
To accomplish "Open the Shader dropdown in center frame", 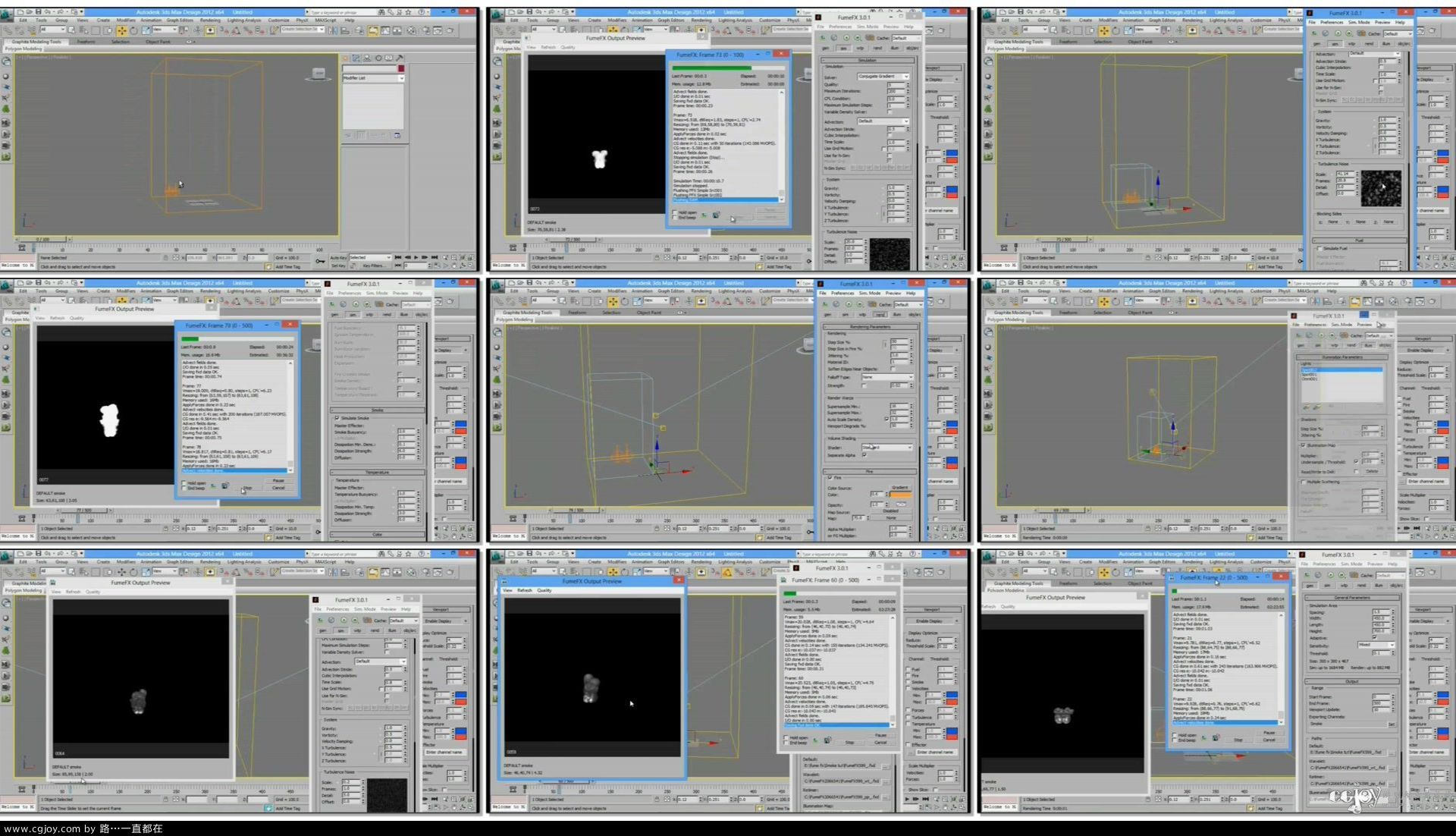I will point(886,448).
